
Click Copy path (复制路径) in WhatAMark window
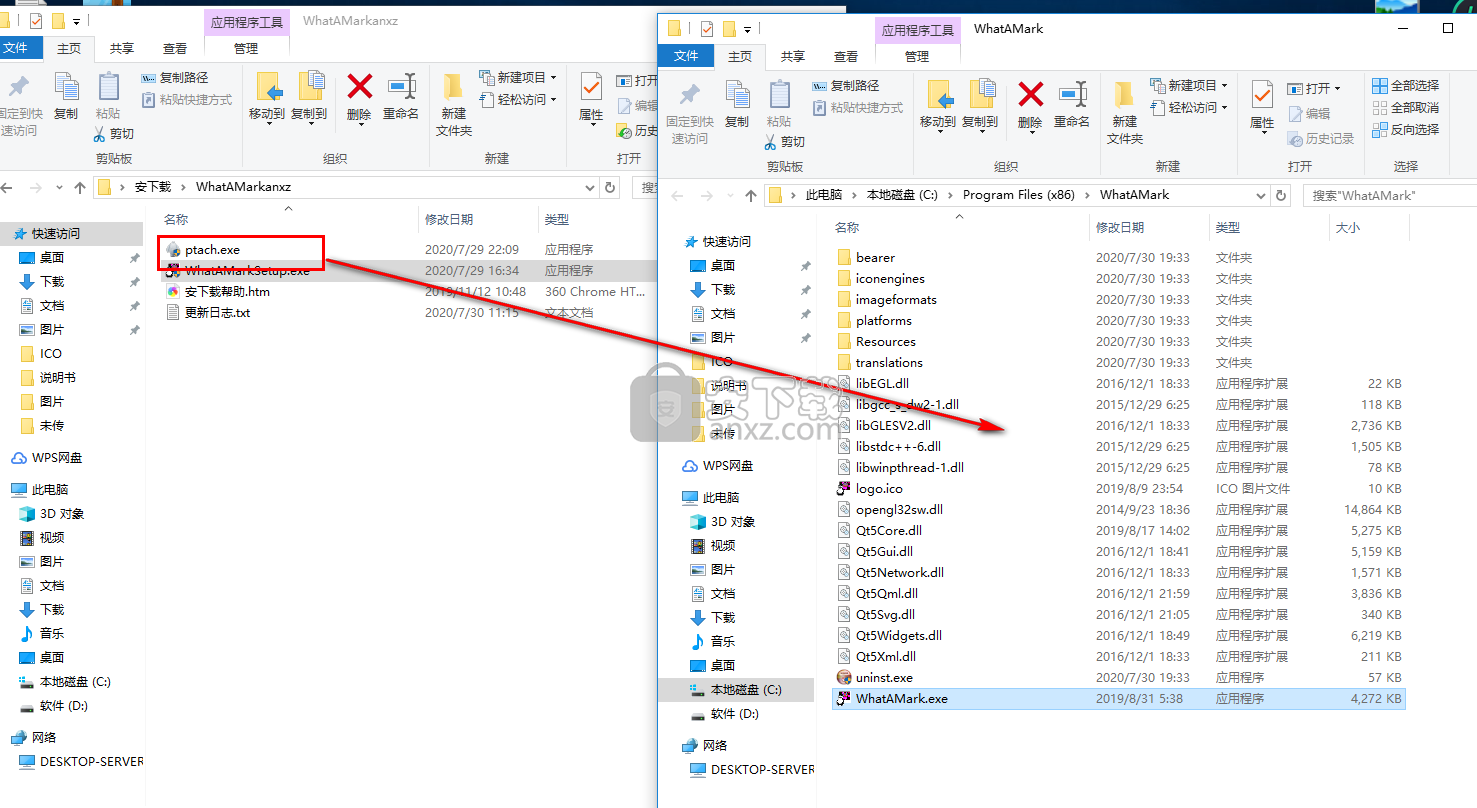click(846, 86)
